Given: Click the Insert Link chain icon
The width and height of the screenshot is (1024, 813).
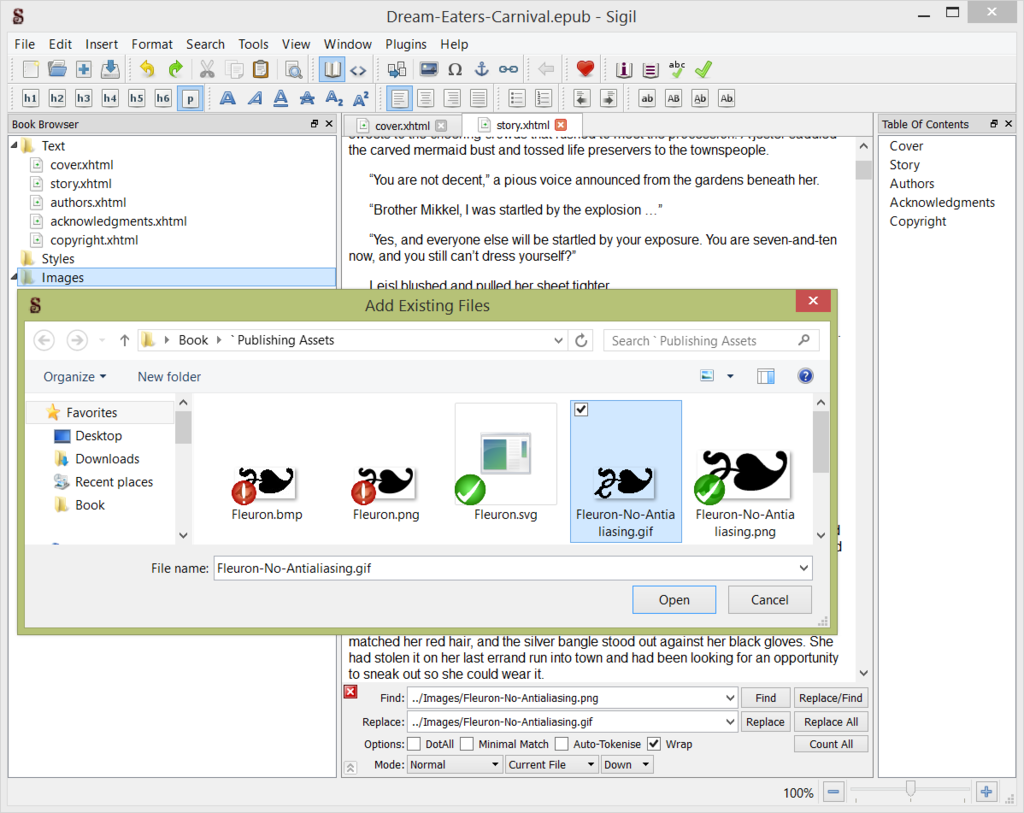Looking at the screenshot, I should (508, 69).
